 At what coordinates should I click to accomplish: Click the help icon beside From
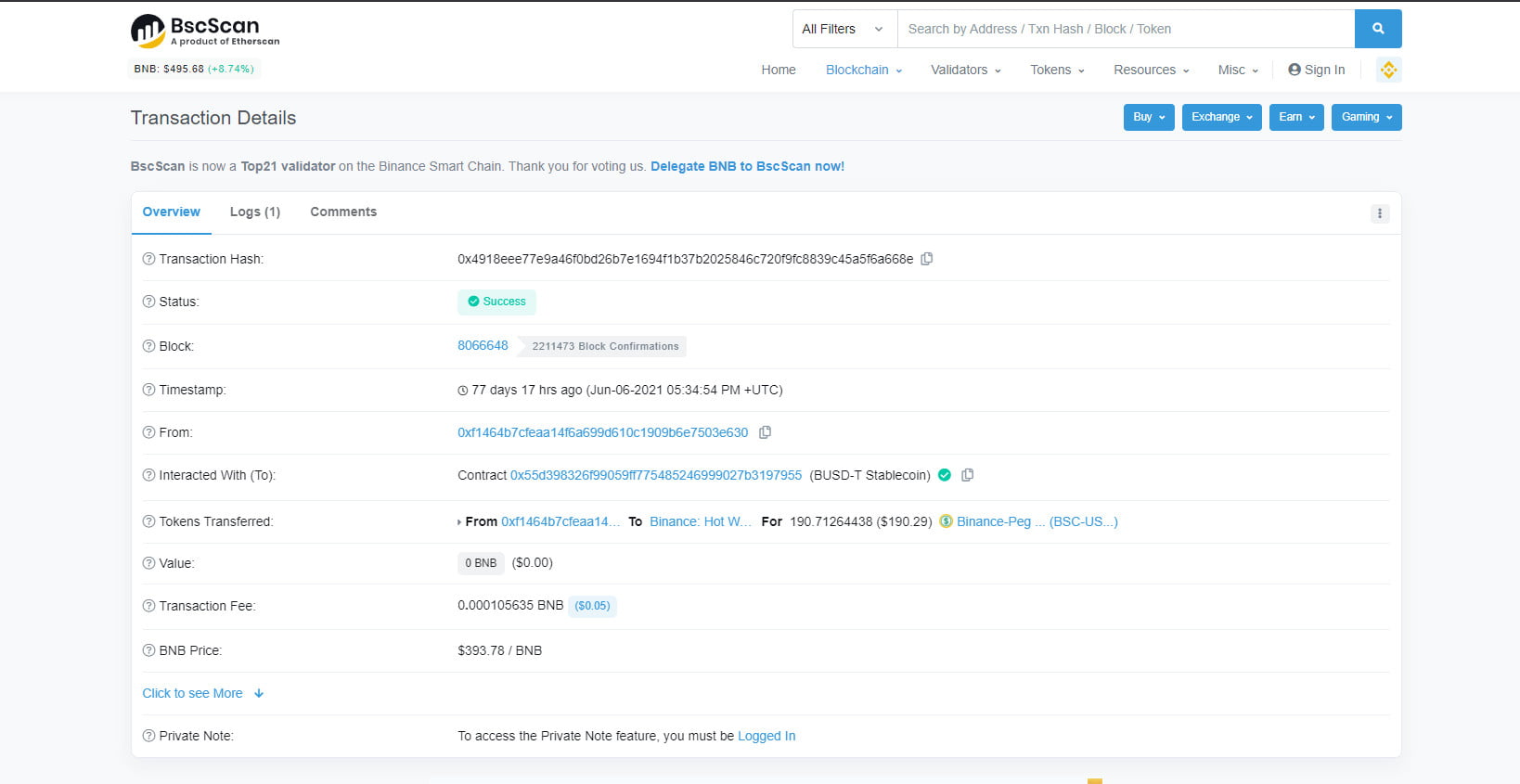tap(148, 432)
